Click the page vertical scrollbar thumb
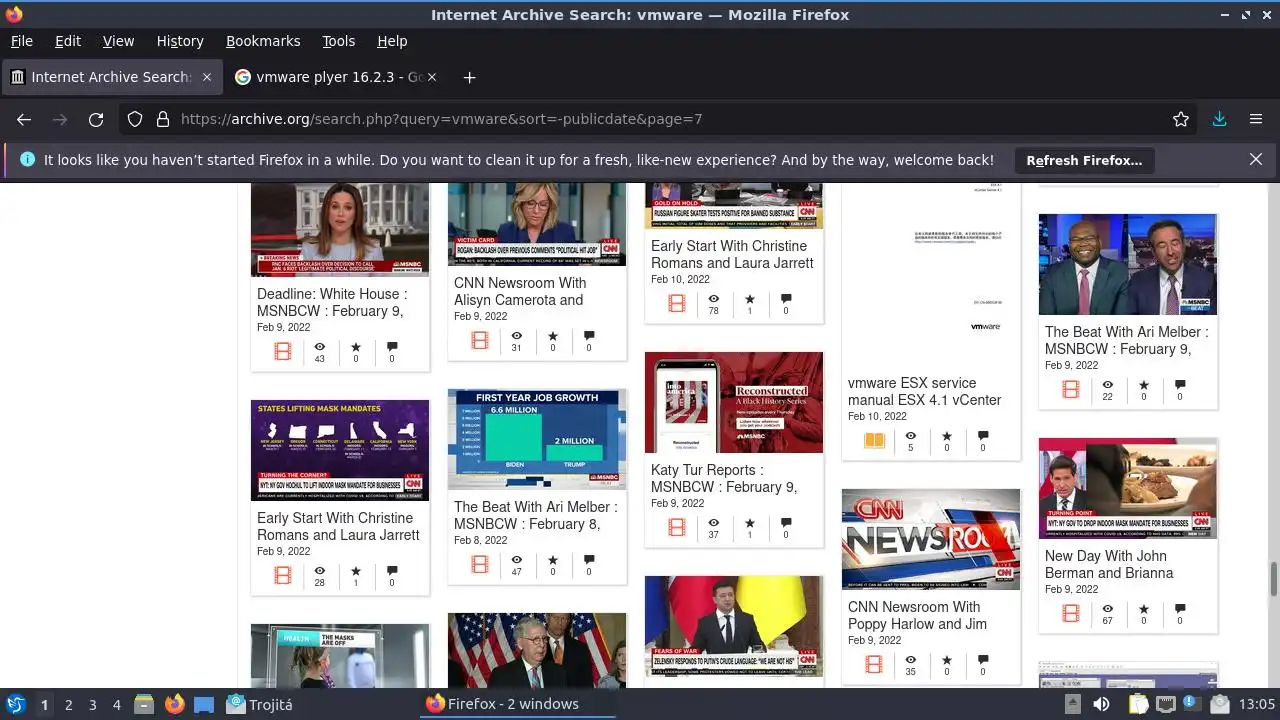 [x=1273, y=579]
